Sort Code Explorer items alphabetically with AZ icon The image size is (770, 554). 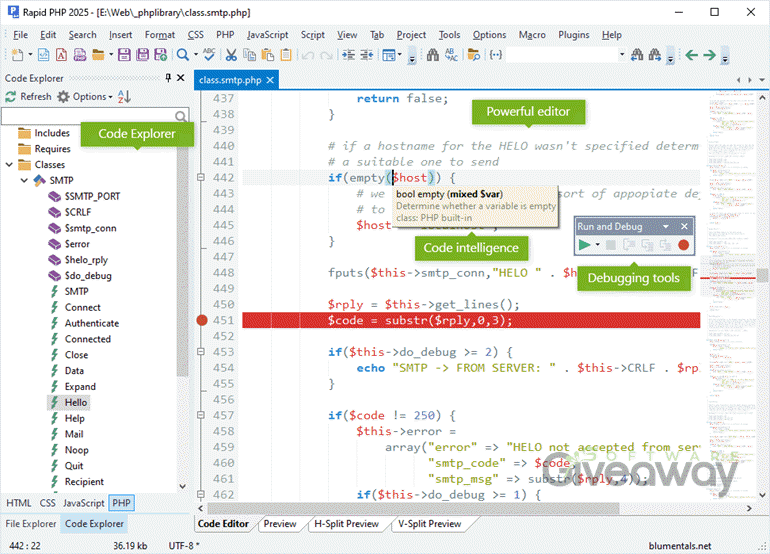pyautogui.click(x=124, y=96)
